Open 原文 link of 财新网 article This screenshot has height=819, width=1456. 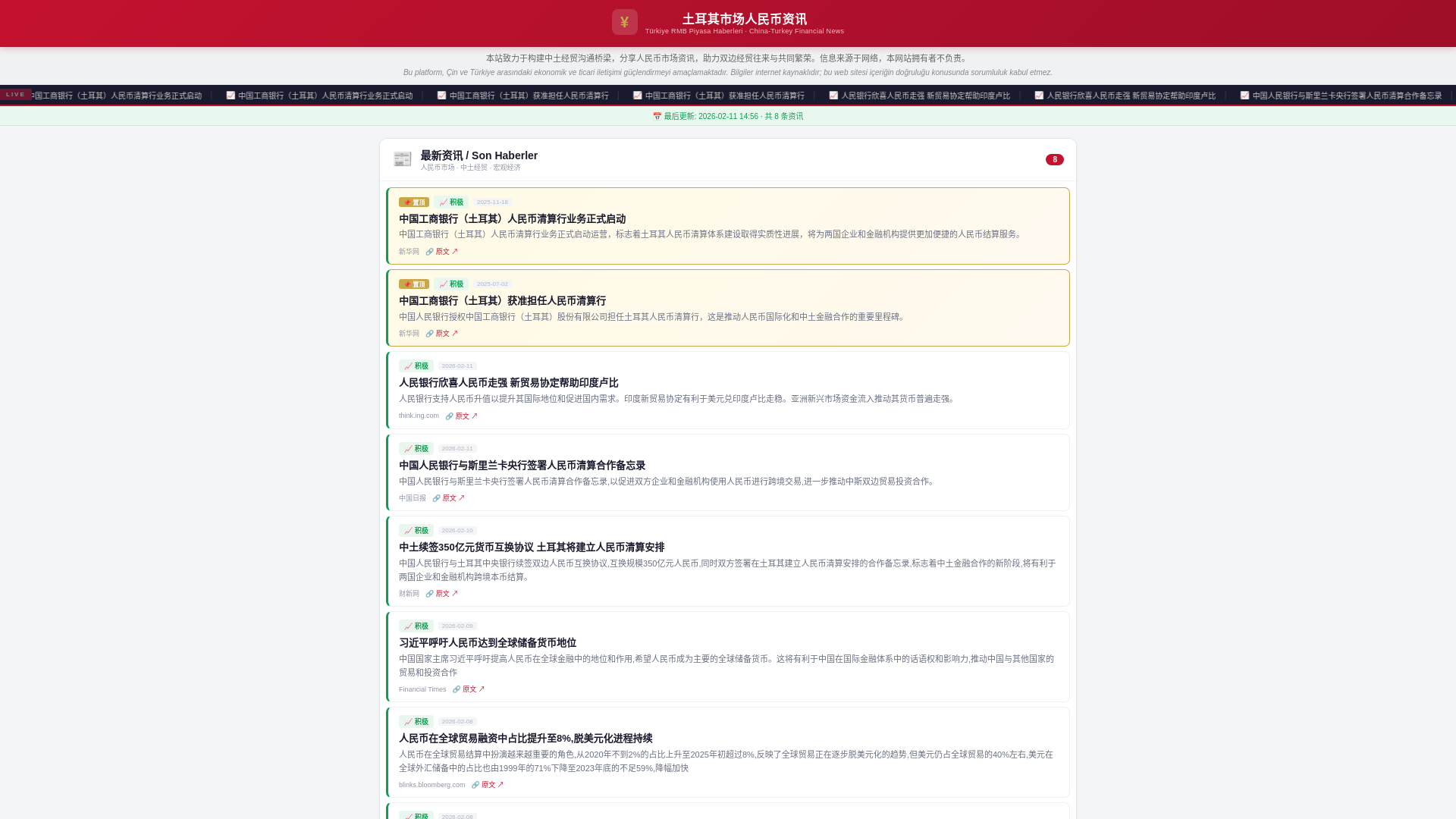click(x=447, y=594)
